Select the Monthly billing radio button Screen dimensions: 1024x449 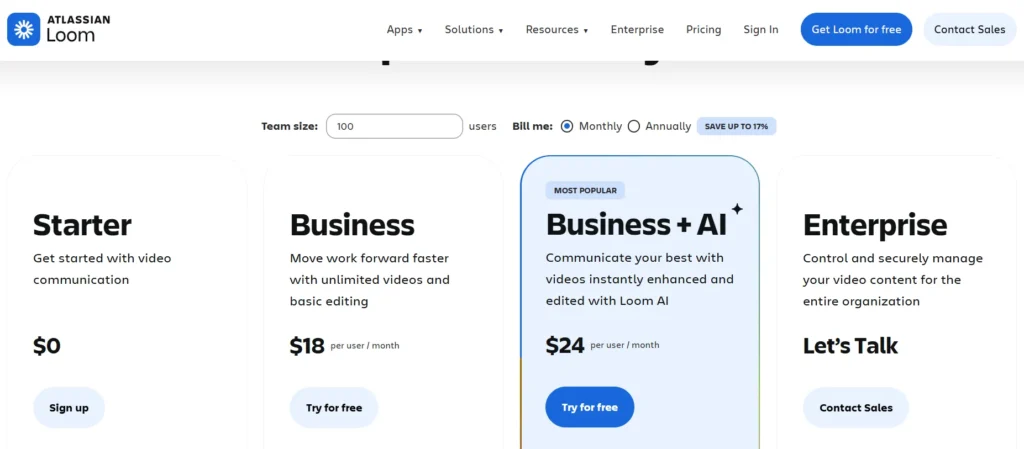click(567, 126)
